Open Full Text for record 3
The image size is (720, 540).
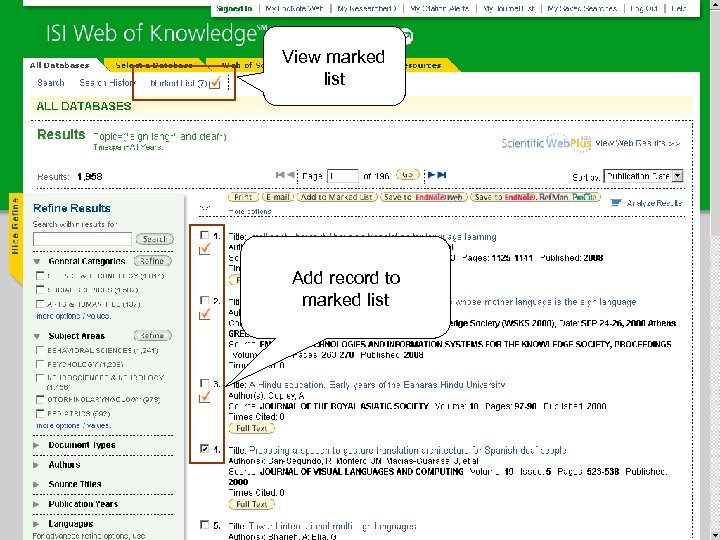pos(252,428)
